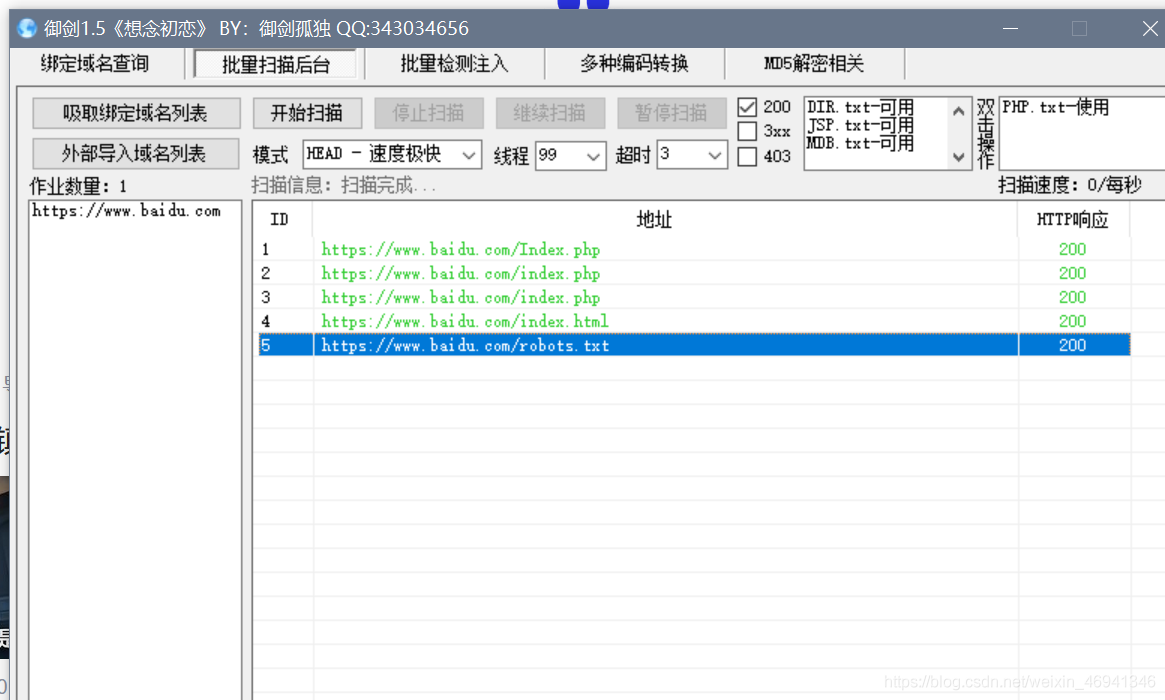Select PHP.txt-使用 in active dictionary list
This screenshot has height=700, width=1165.
[1055, 107]
